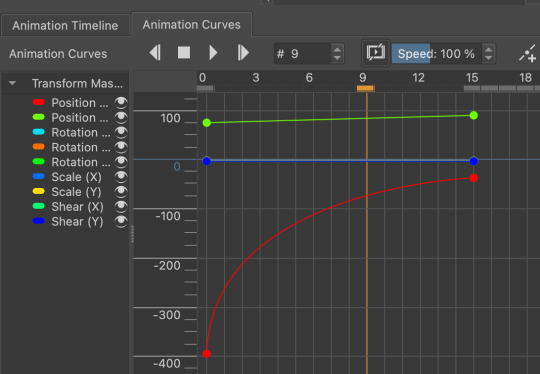The height and width of the screenshot is (374, 540).
Task: Toggle visibility of Scale (X) curve
Action: 121,176
